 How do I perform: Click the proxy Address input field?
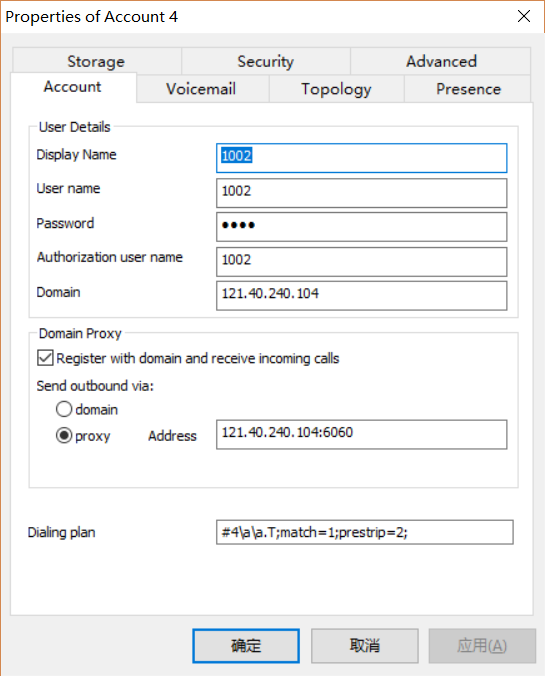361,435
